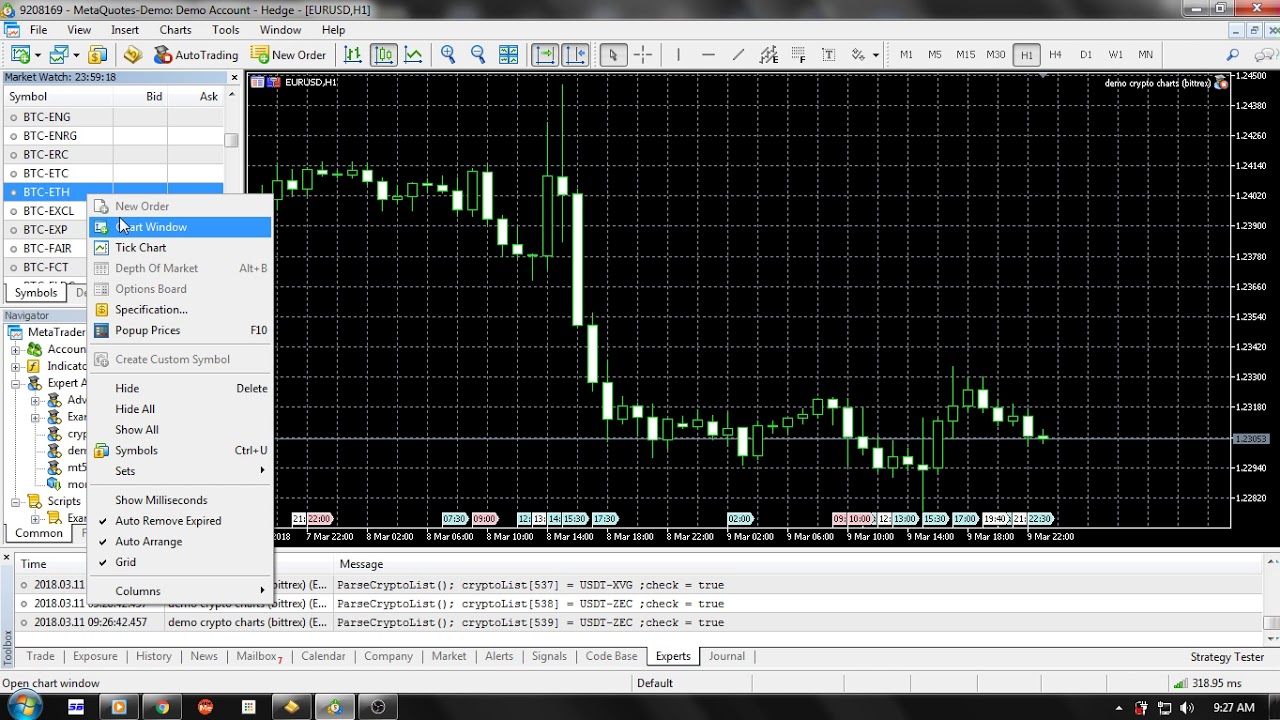Click the search magnifier icon
Viewport: 1280px width, 720px height.
click(1233, 55)
